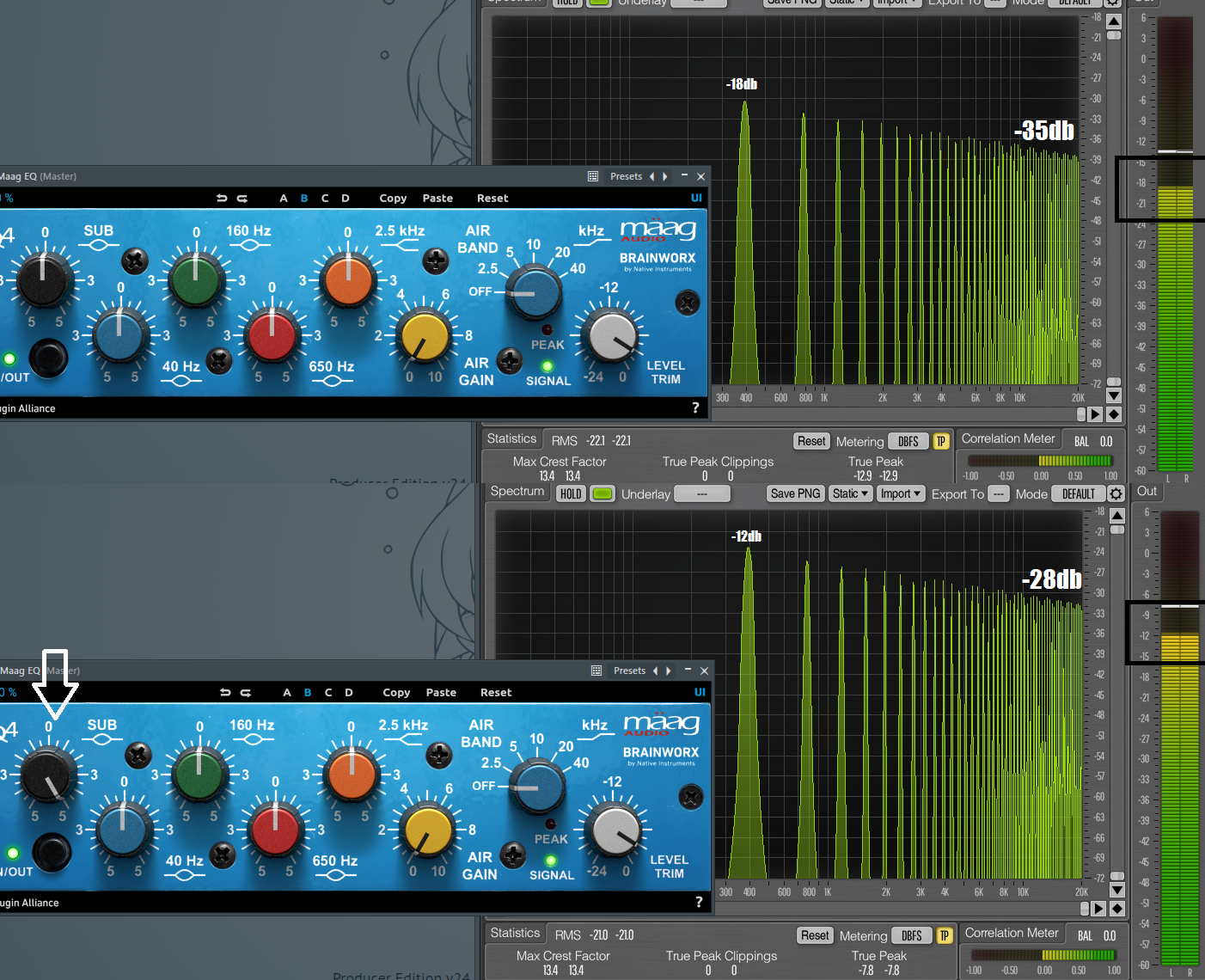Image resolution: width=1205 pixels, height=980 pixels.
Task: Toggle TP button in lower Statistics panel
Action: (945, 935)
